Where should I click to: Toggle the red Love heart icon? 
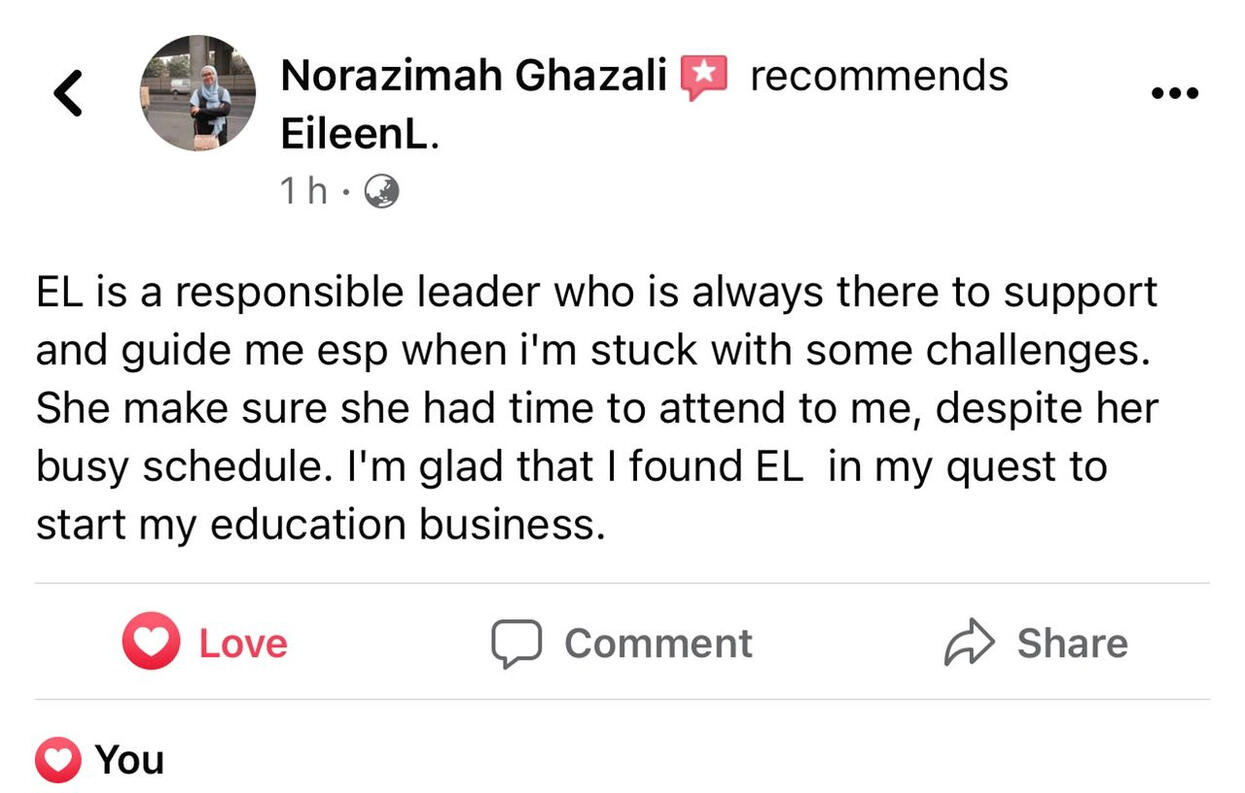(151, 643)
